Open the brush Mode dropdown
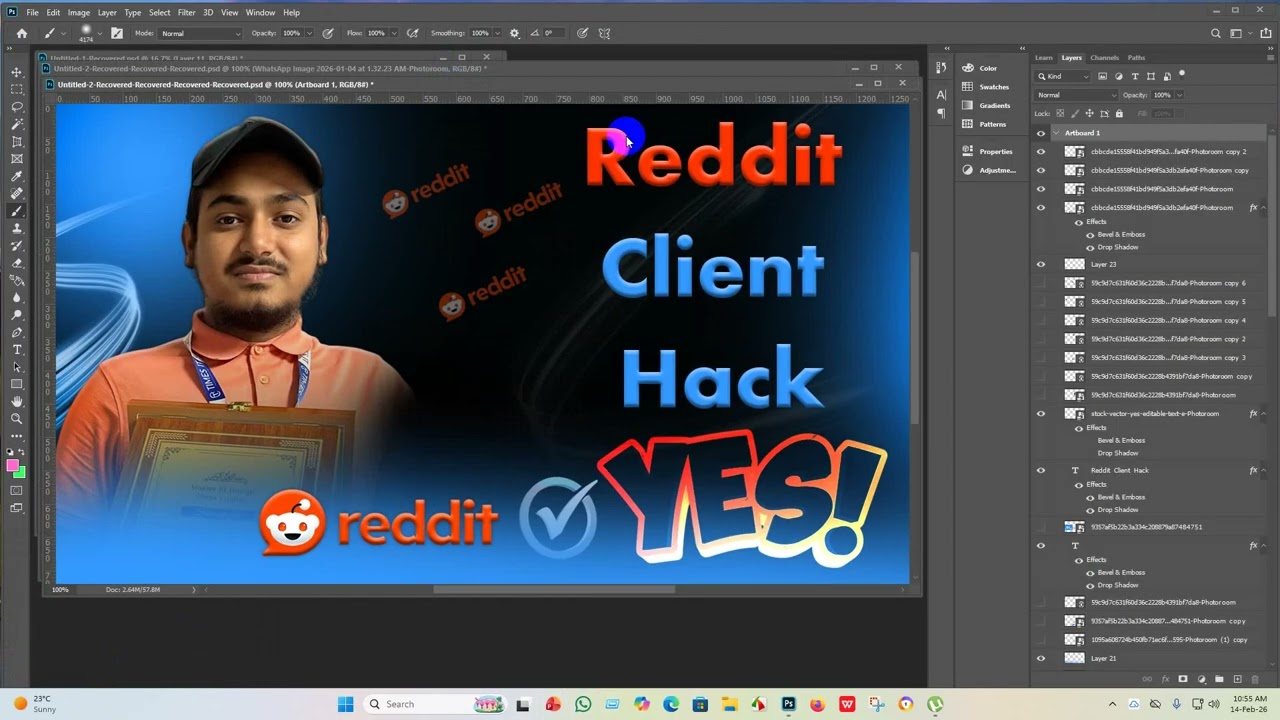This screenshot has width=1280, height=720. [x=200, y=33]
